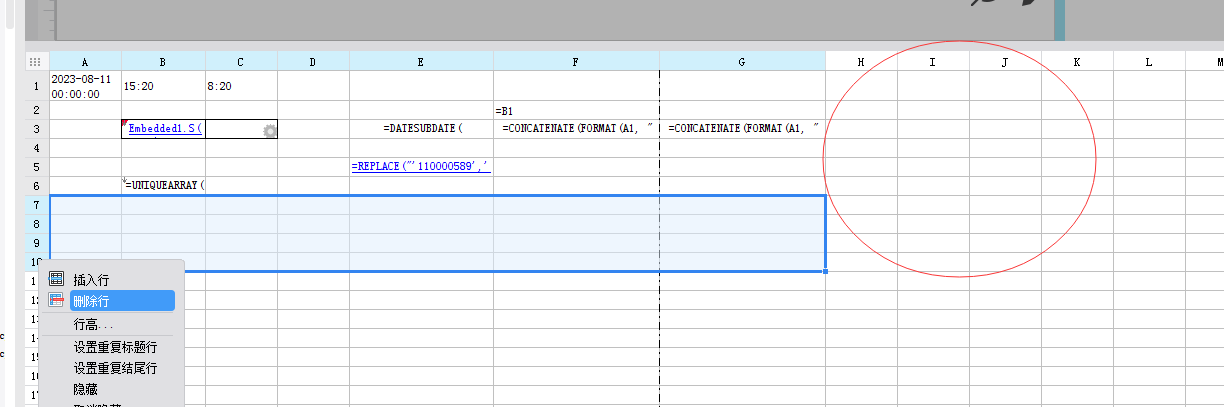
Task: Select the =CONCATENATE formula in column G
Action: tap(742, 129)
